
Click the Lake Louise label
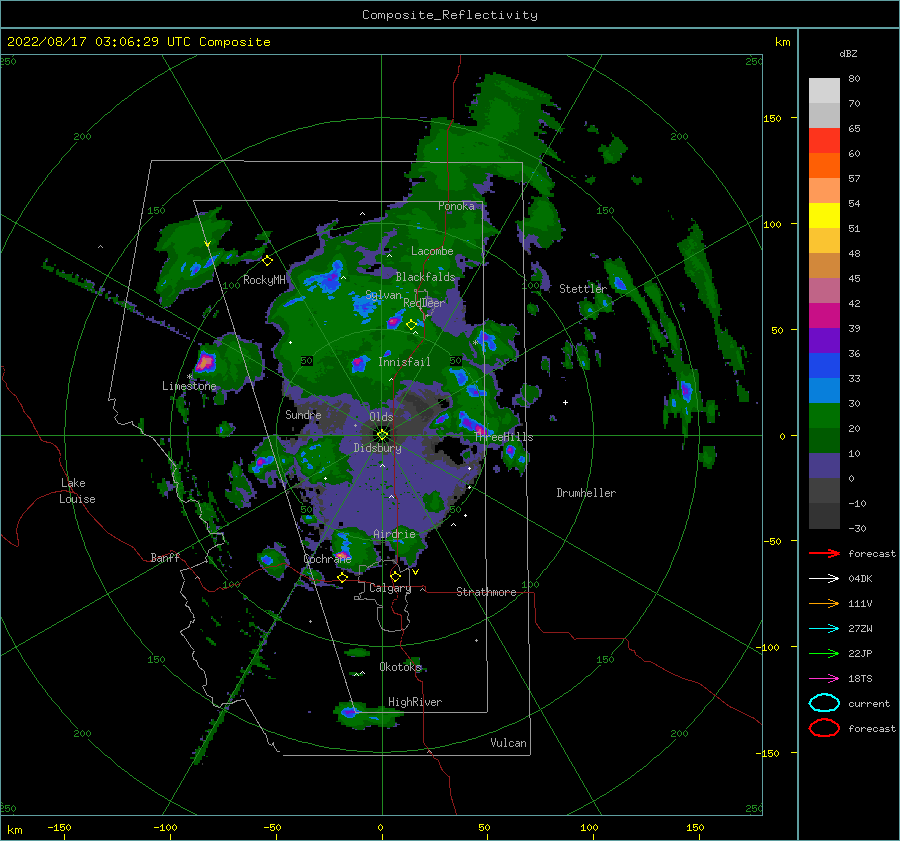pyautogui.click(x=77, y=491)
